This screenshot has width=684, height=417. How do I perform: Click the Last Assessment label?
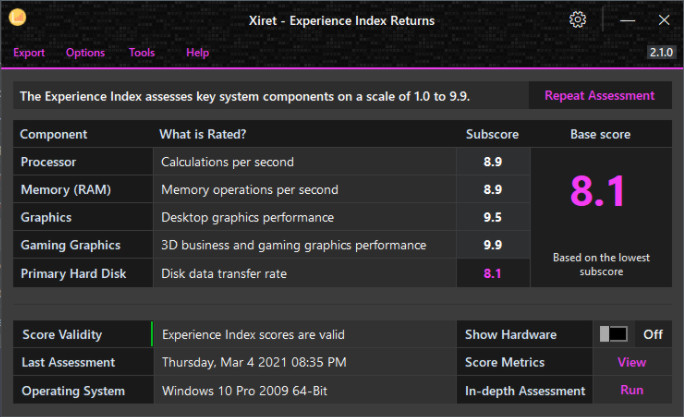tap(68, 362)
